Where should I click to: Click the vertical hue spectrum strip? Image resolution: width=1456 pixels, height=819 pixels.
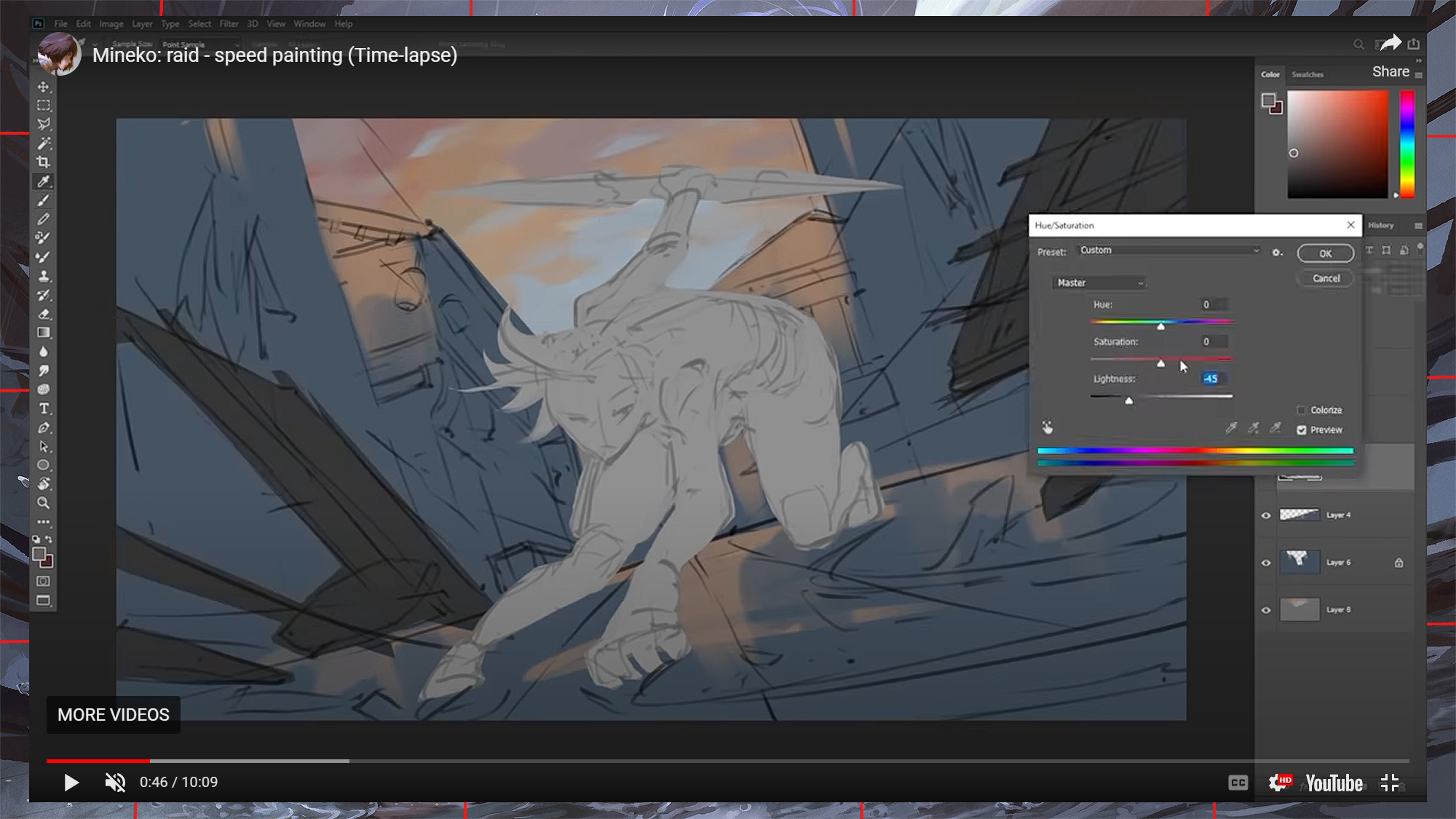point(1407,143)
